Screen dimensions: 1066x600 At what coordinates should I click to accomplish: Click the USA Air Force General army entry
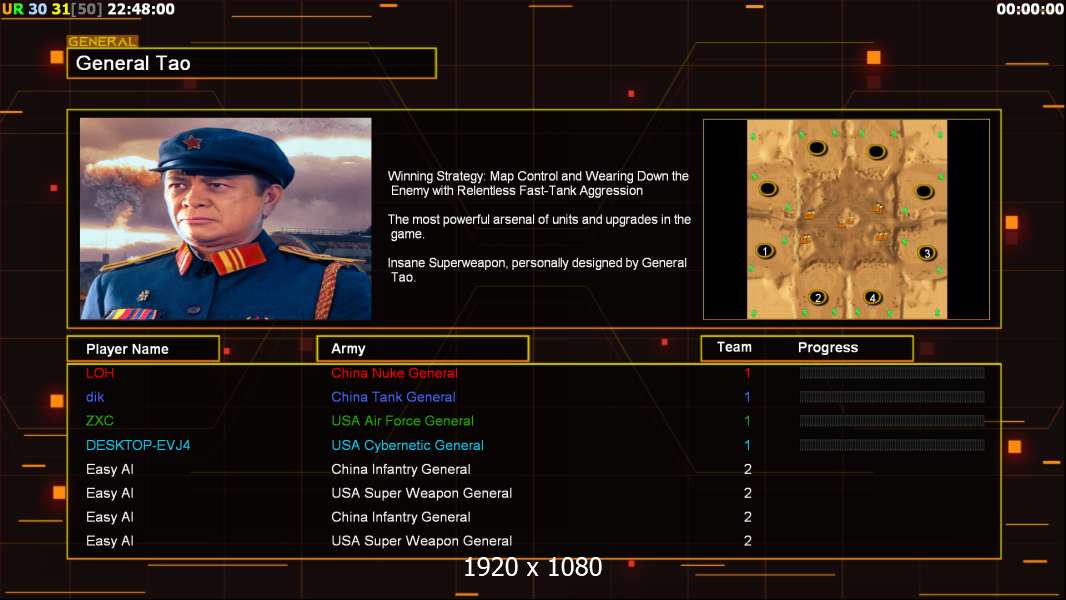pyautogui.click(x=402, y=421)
